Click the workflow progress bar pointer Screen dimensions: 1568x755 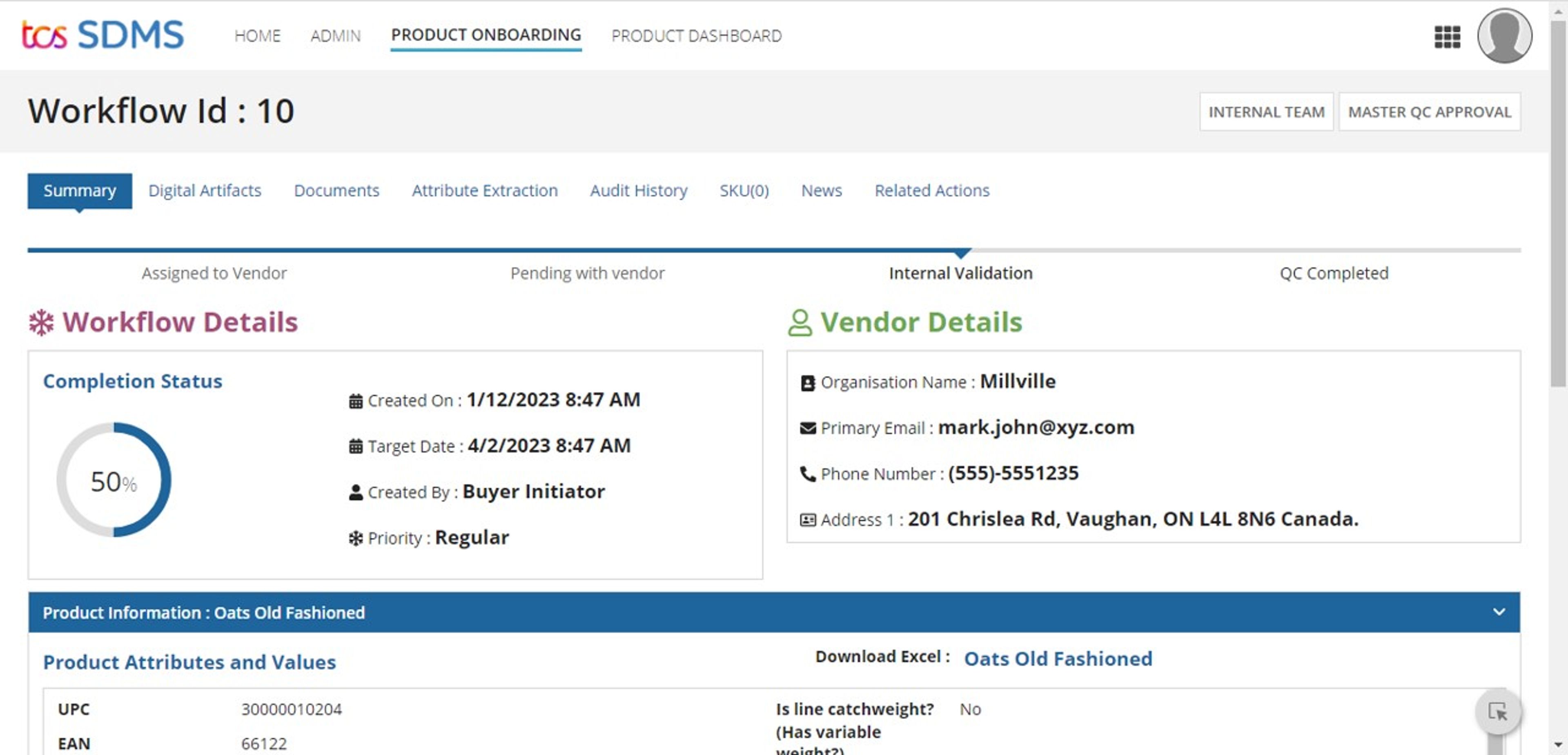[962, 253]
